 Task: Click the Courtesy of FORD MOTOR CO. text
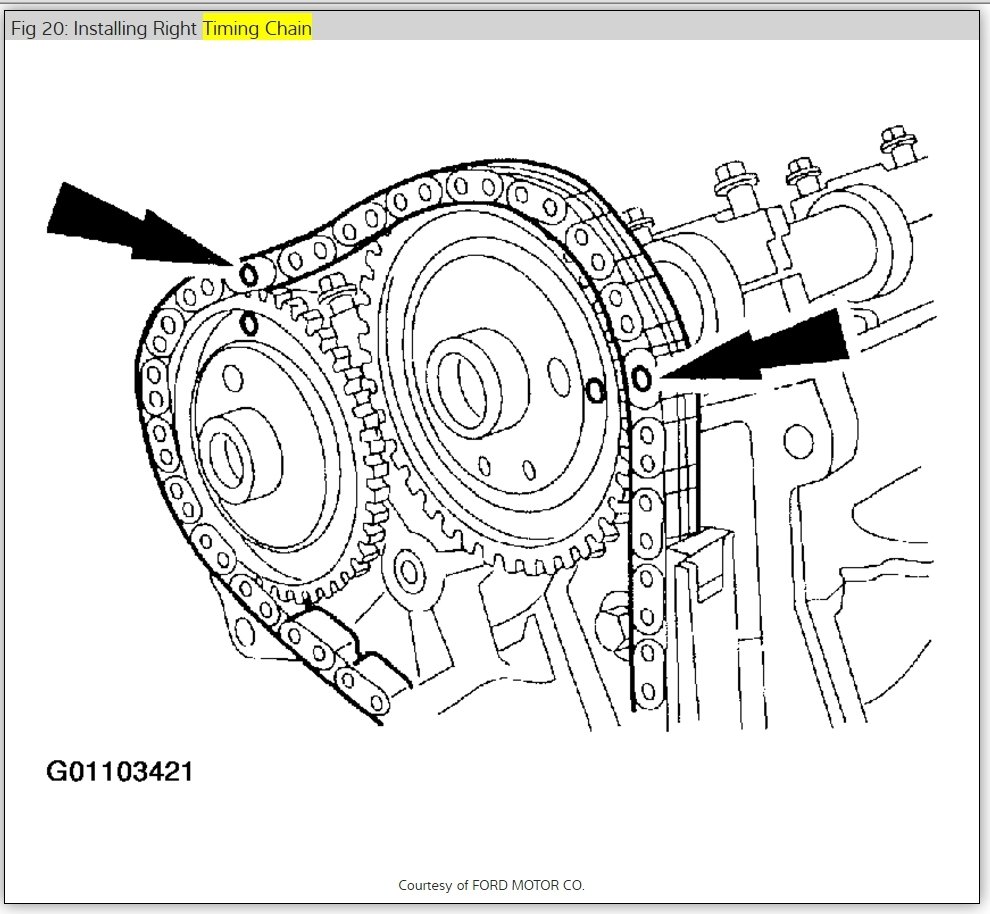pos(494,885)
